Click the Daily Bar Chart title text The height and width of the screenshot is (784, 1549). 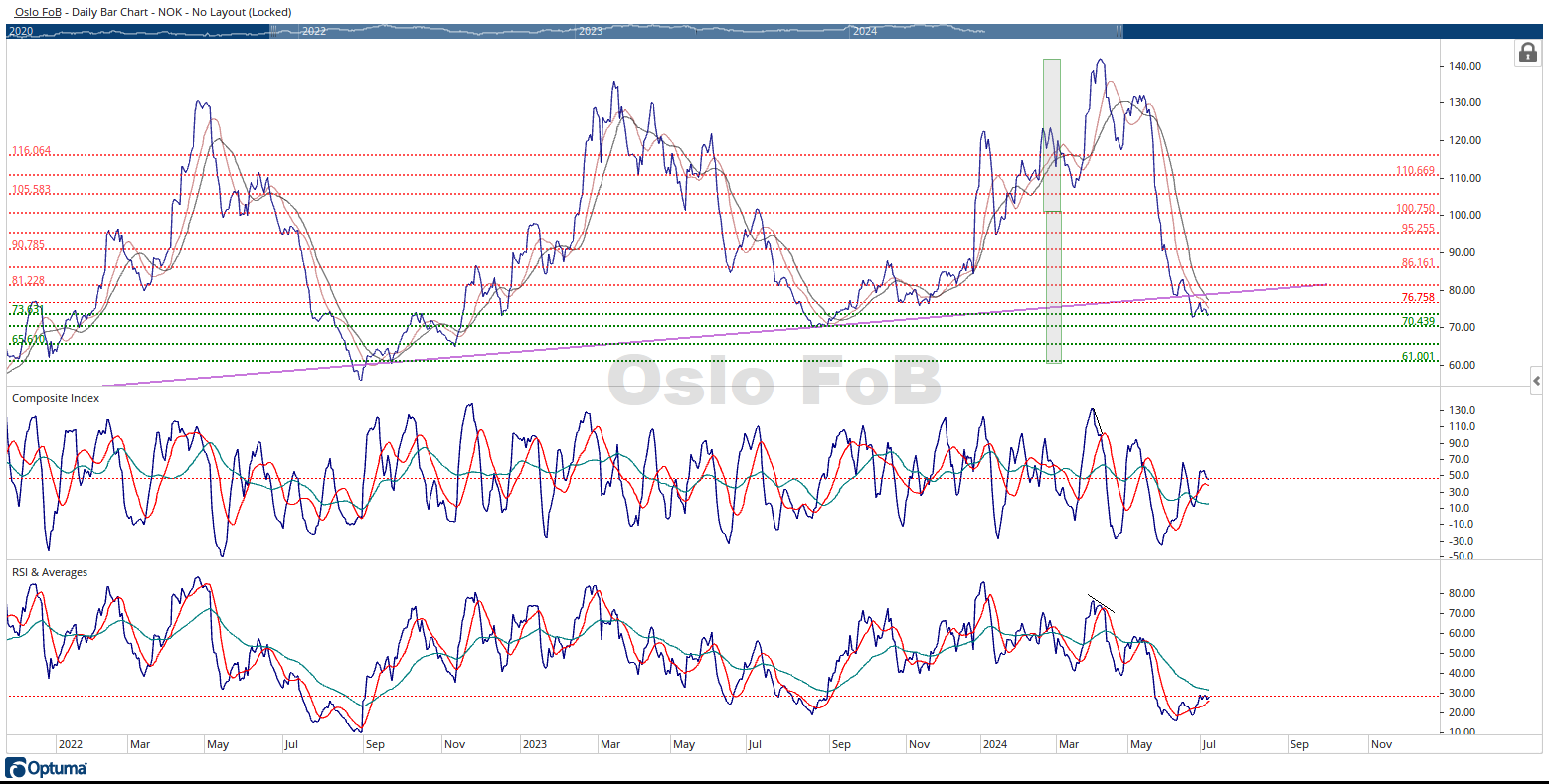[x=108, y=12]
